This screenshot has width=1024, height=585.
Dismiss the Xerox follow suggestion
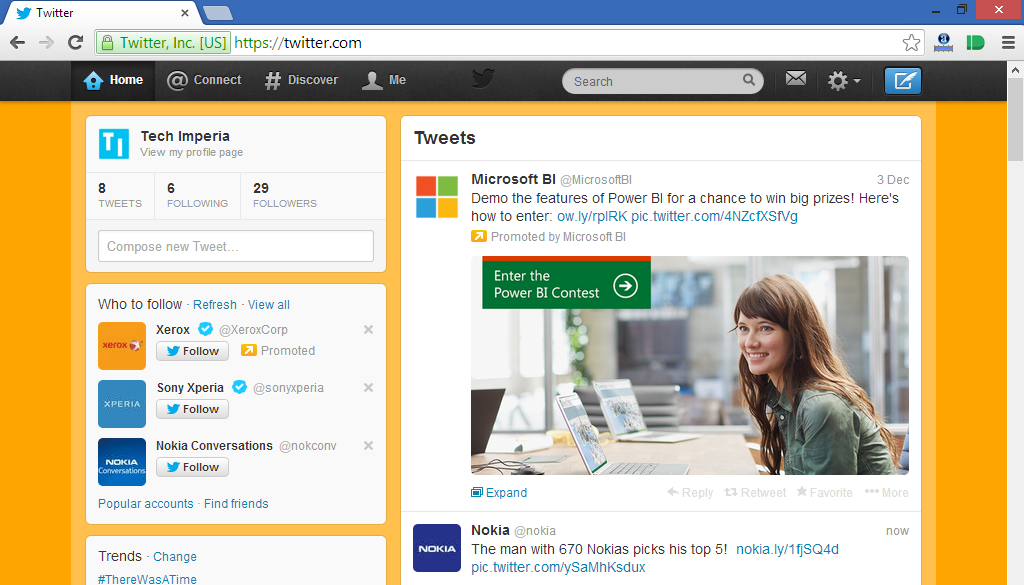[x=368, y=330]
